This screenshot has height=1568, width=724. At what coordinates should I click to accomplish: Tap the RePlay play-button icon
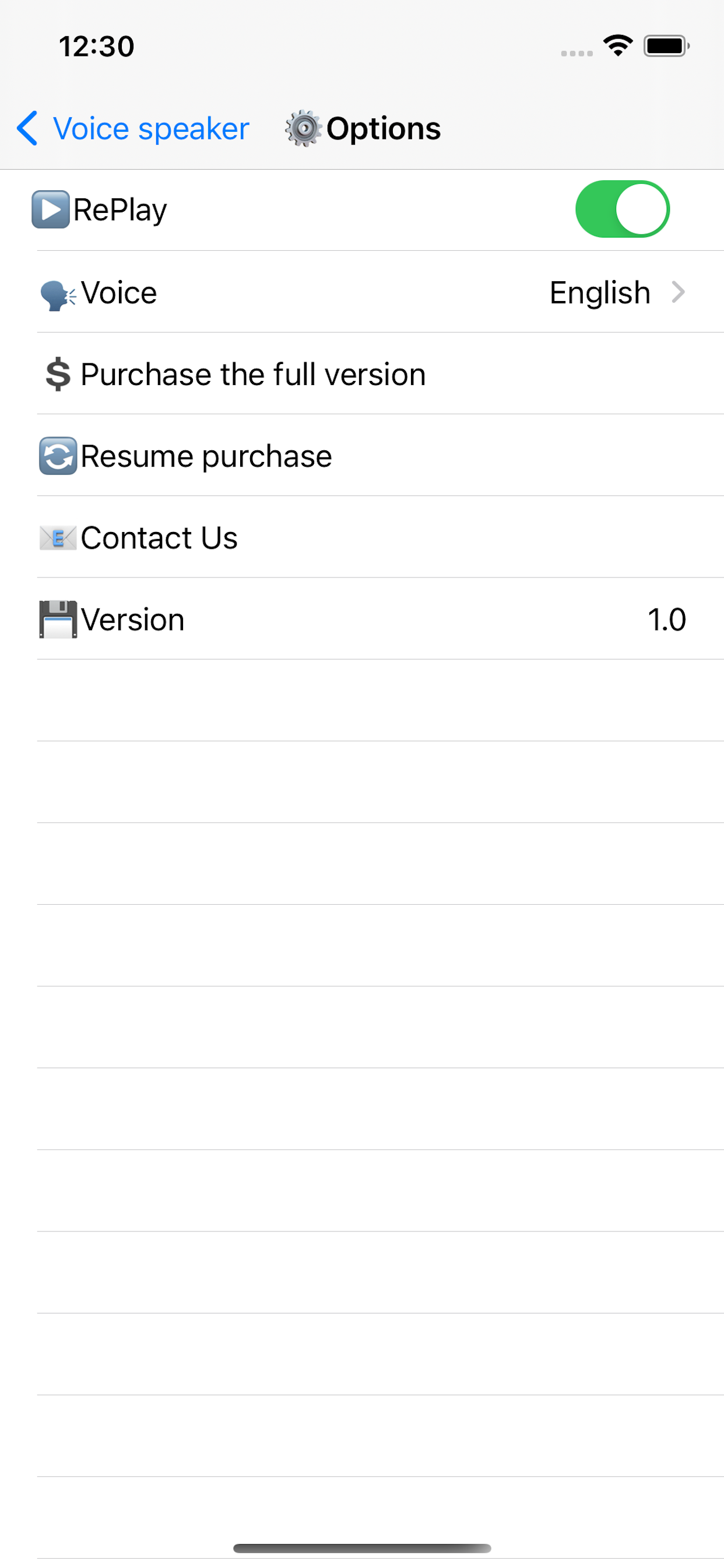51,209
